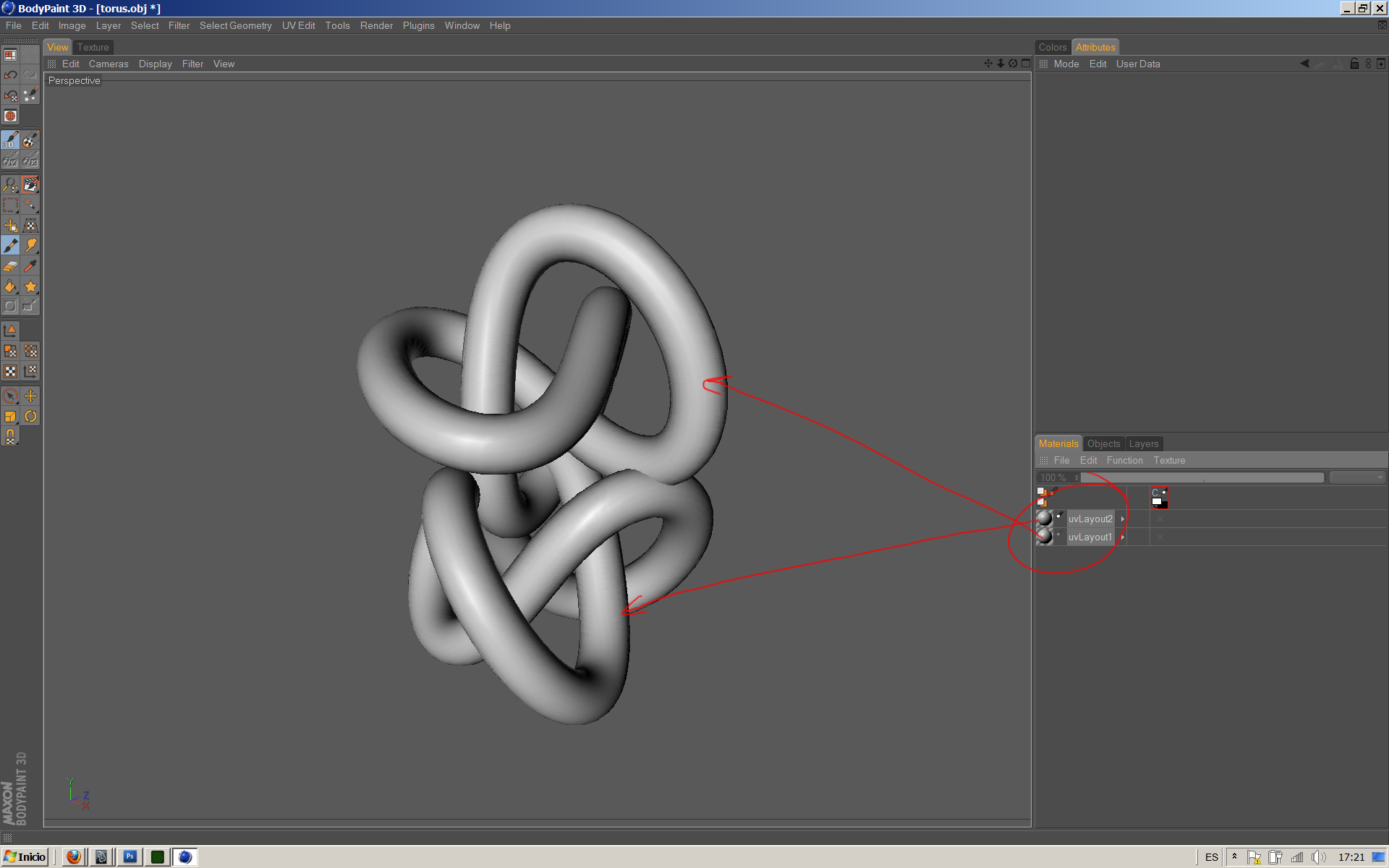
Task: Click viewport dolly zoom arrow icon
Action: pos(1001,64)
